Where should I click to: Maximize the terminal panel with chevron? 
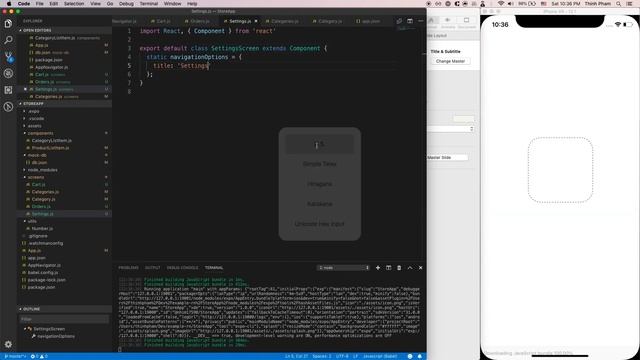coord(410,268)
